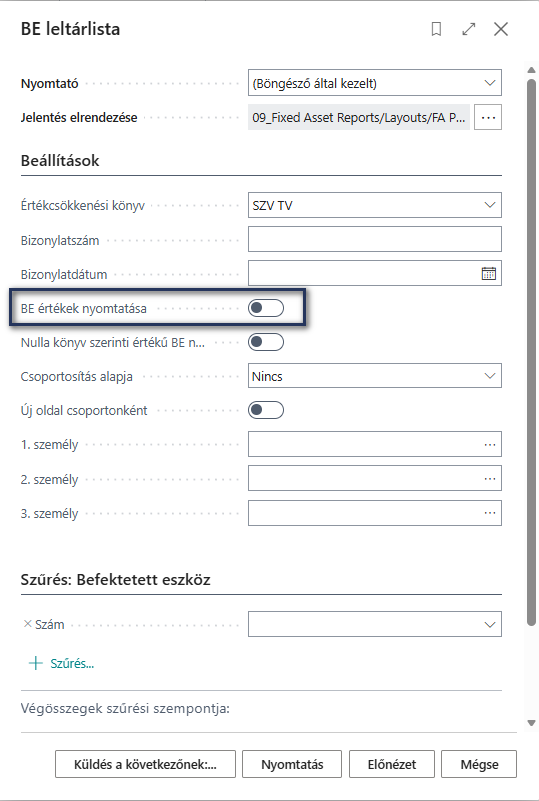Expand the Értékcsökkenési könyv dropdown
Screen dimensions: 539x801
point(374,205)
